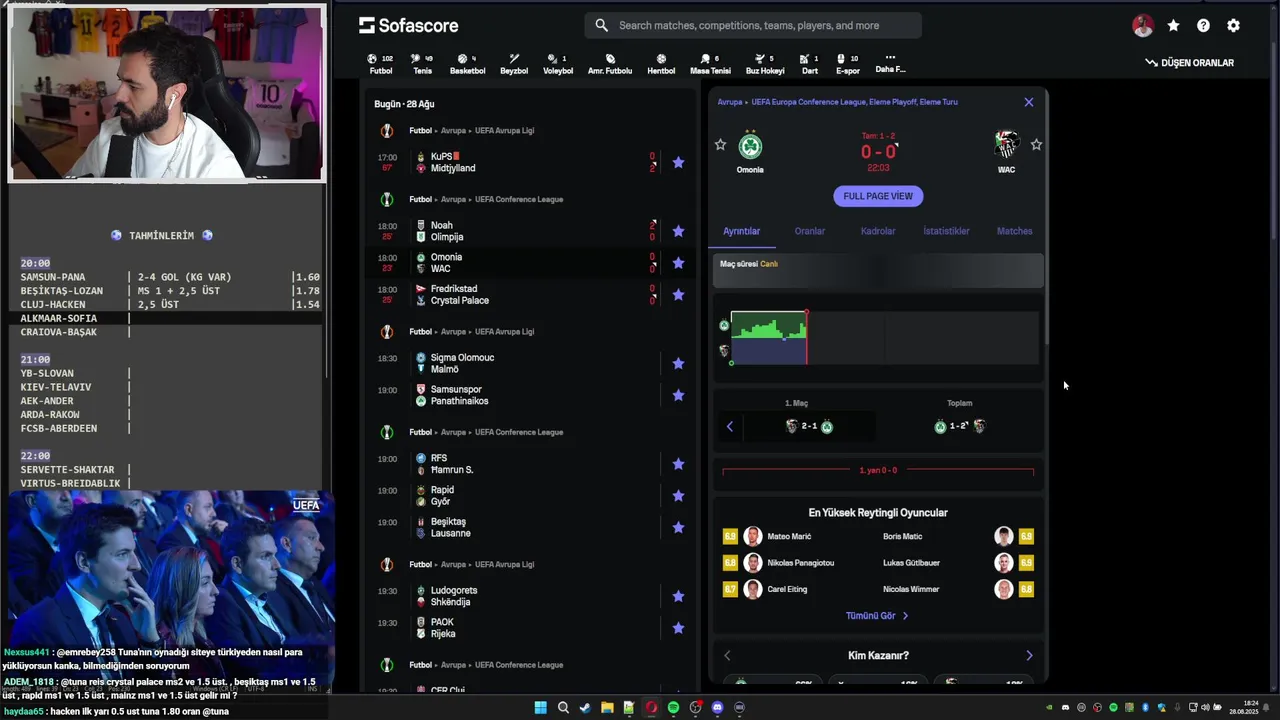Open the Basketbol sport category

(467, 64)
